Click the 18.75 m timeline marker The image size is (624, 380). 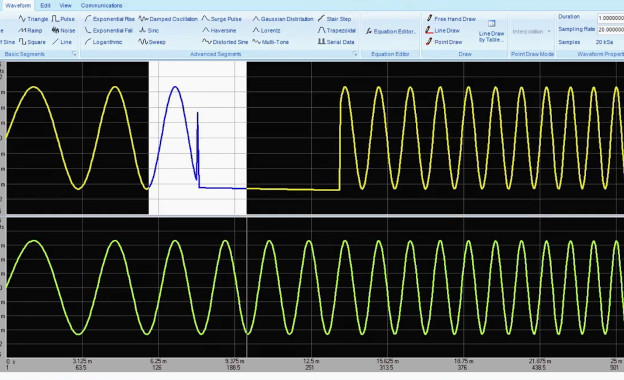464,361
